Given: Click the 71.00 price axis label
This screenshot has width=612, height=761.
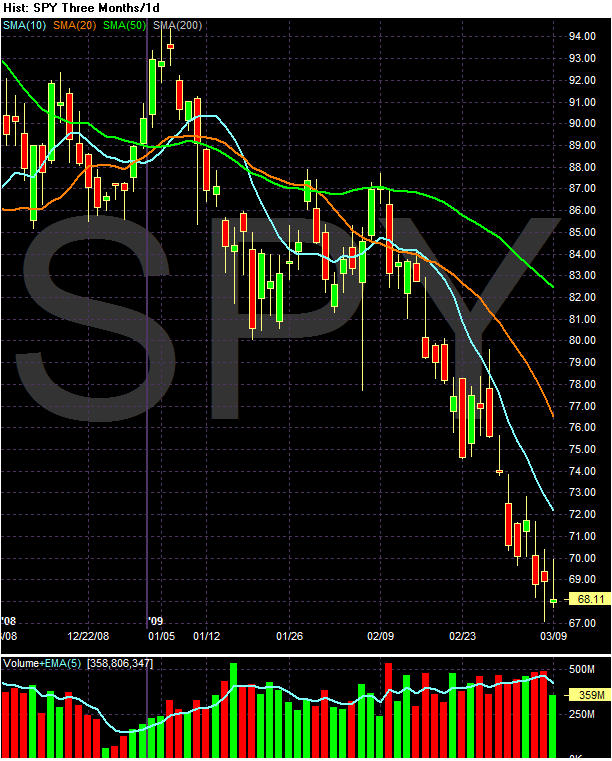Looking at the screenshot, I should click(x=582, y=536).
